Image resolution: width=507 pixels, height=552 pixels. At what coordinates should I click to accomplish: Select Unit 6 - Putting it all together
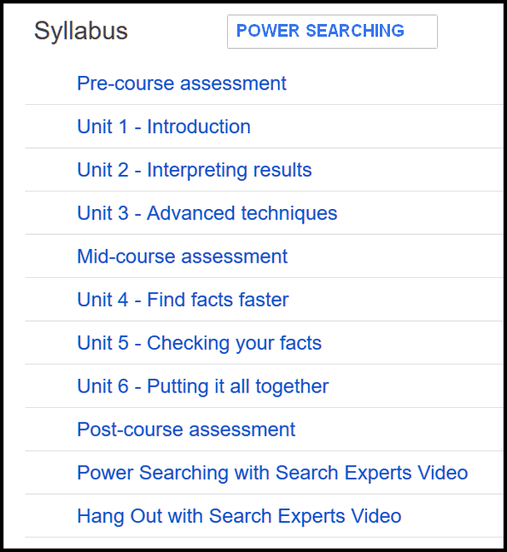pos(203,387)
